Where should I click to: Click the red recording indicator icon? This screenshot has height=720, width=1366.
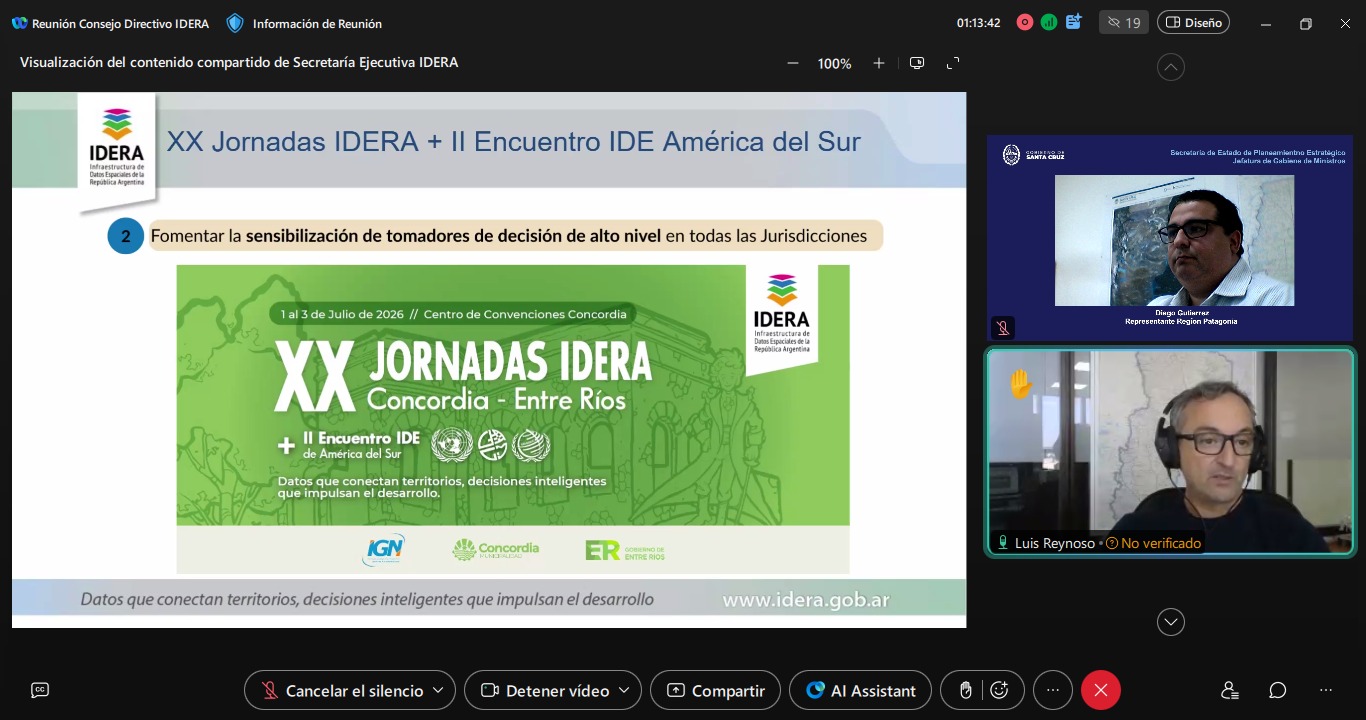point(1024,23)
